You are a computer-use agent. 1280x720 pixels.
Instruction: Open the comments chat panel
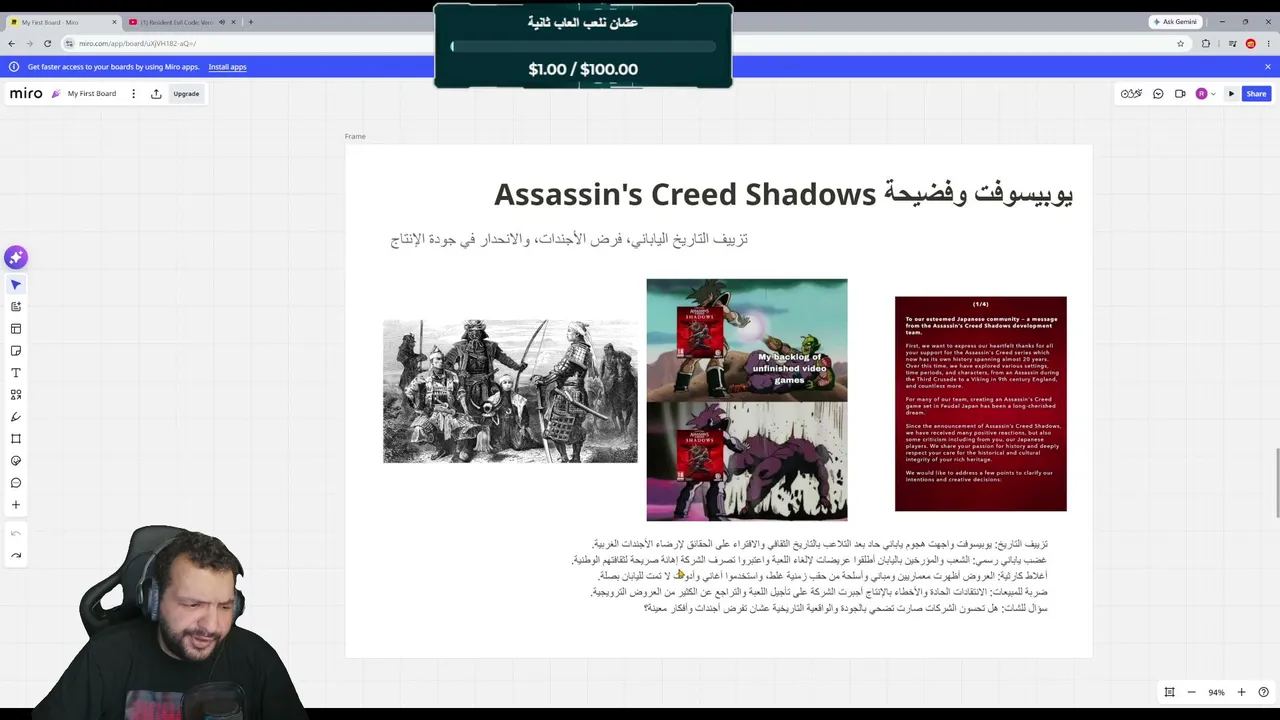[x=1158, y=94]
